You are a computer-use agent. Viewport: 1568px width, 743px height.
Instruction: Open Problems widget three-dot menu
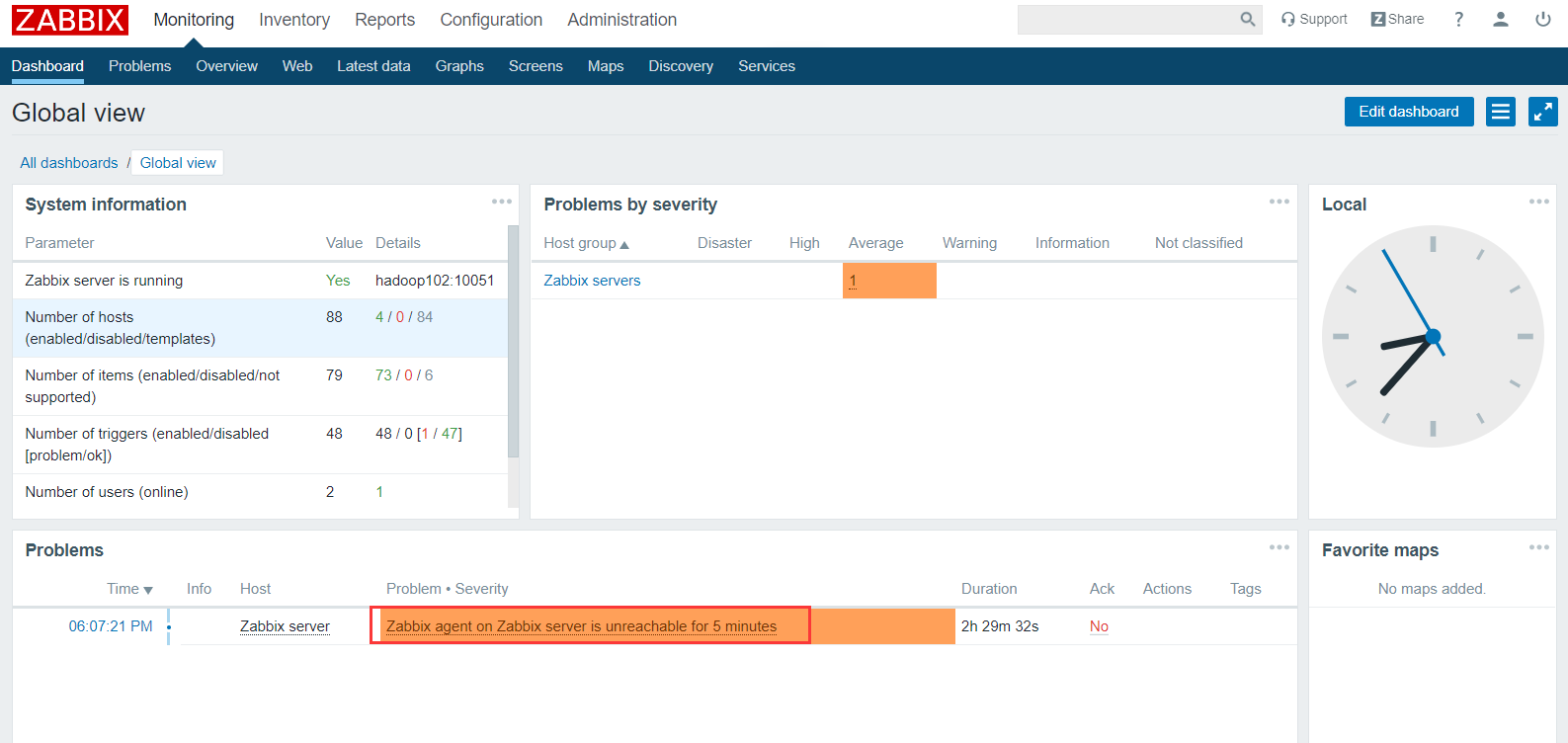pyautogui.click(x=1279, y=547)
